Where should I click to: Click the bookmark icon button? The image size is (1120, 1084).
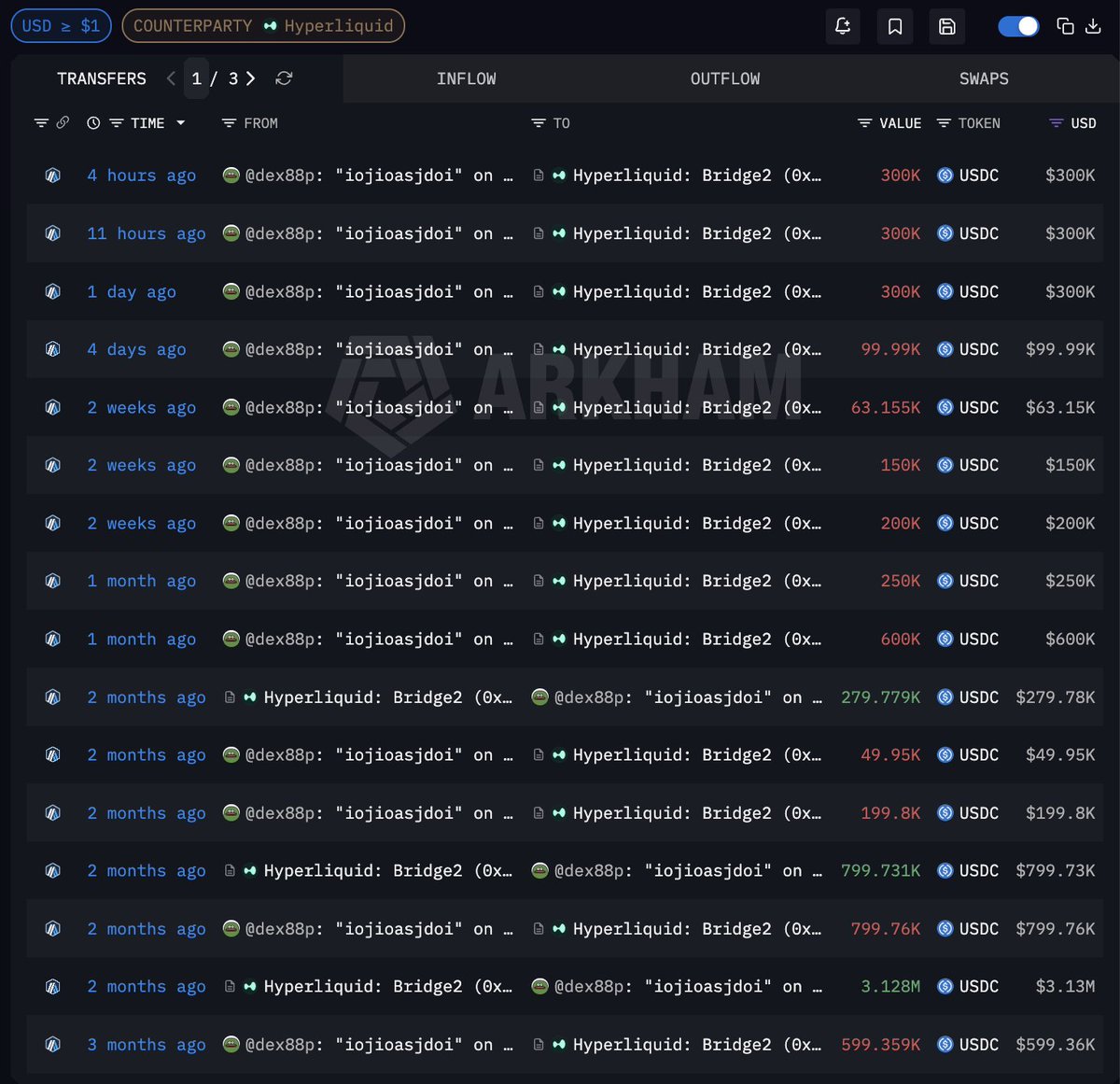(x=895, y=26)
